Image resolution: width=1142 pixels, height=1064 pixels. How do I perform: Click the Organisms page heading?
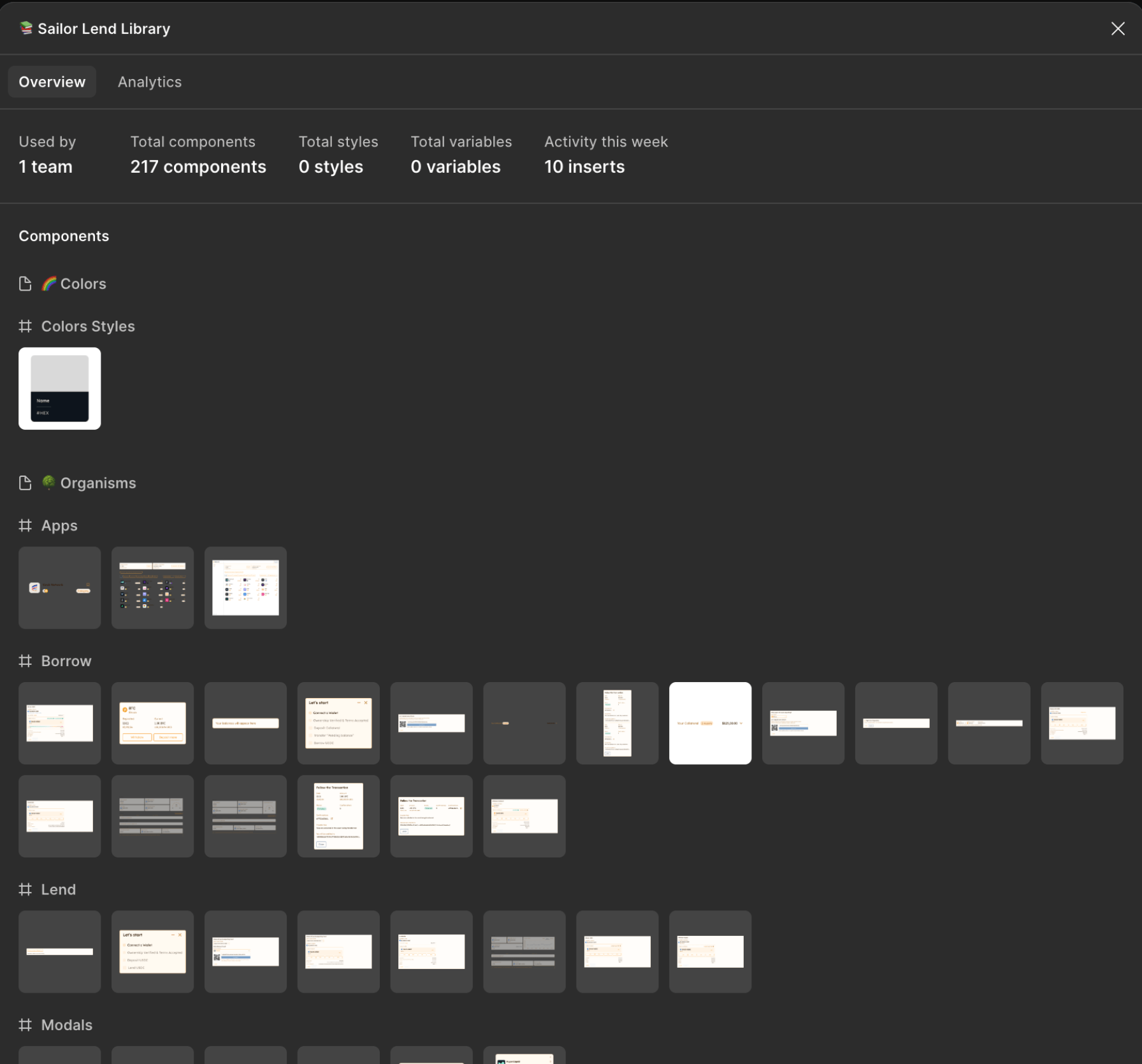[x=98, y=483]
